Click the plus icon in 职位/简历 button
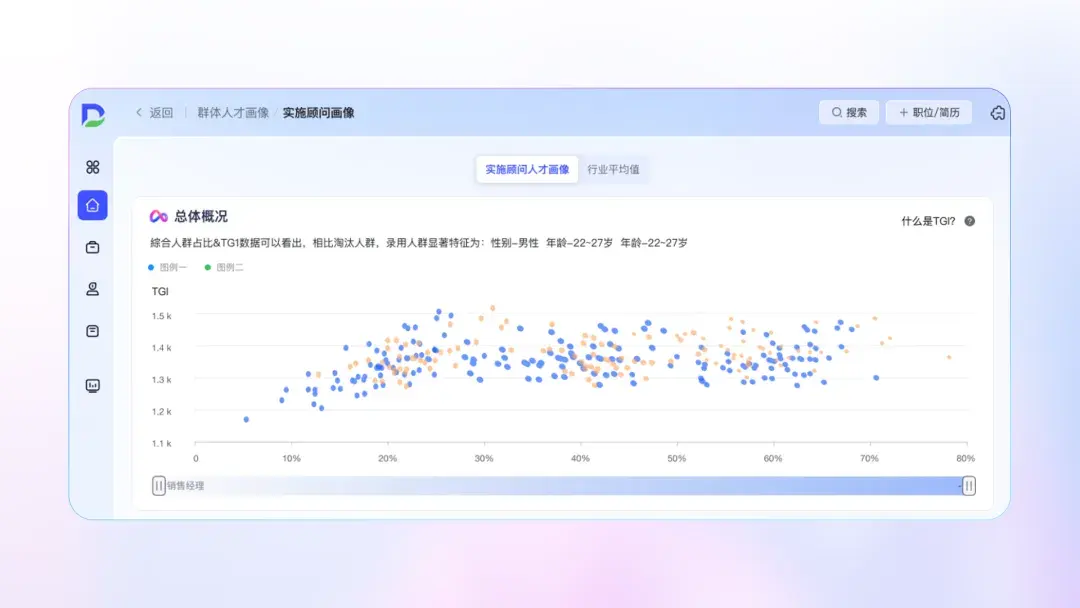The height and width of the screenshot is (608, 1080). coord(903,112)
